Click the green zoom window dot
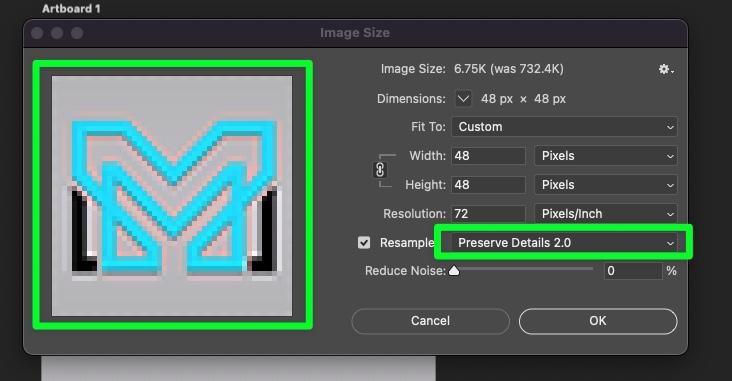Image resolution: width=732 pixels, height=381 pixels. tap(77, 33)
